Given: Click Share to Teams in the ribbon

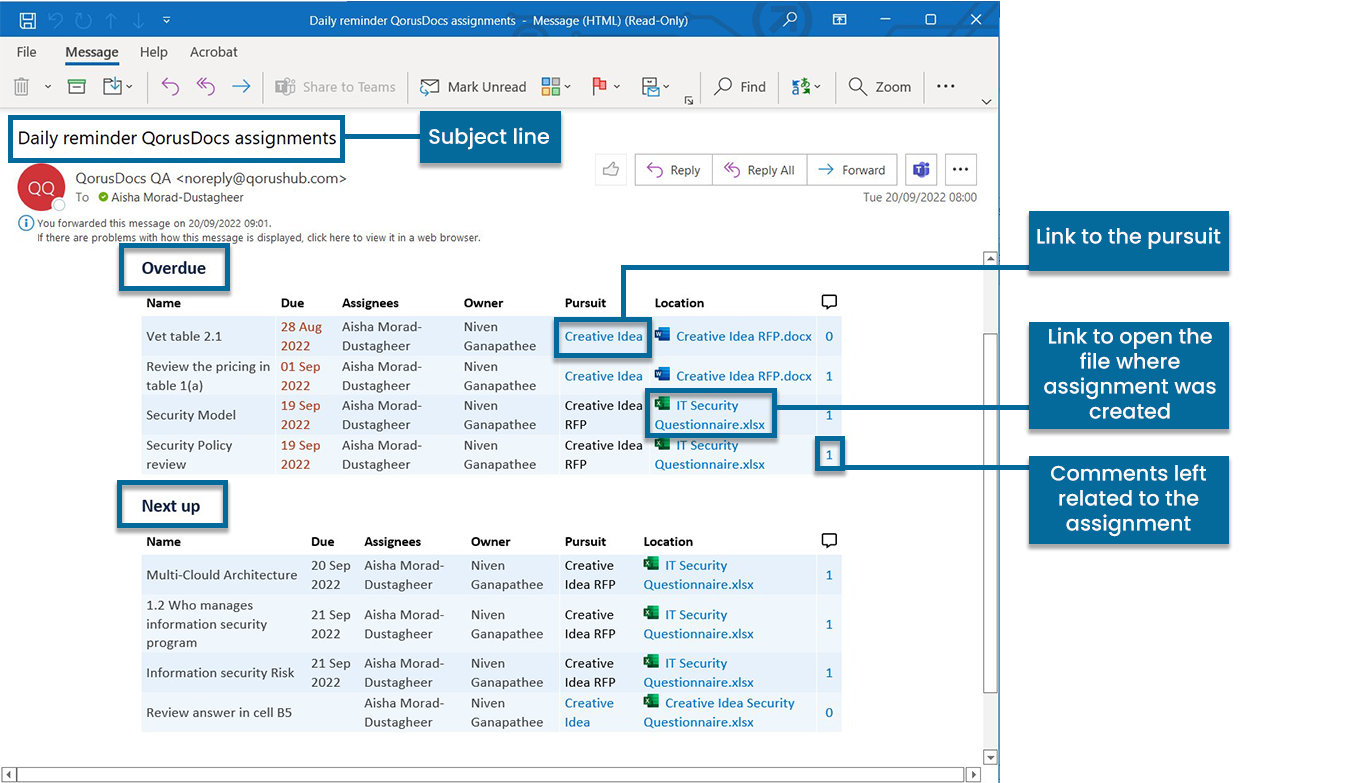Looking at the screenshot, I should [x=336, y=87].
